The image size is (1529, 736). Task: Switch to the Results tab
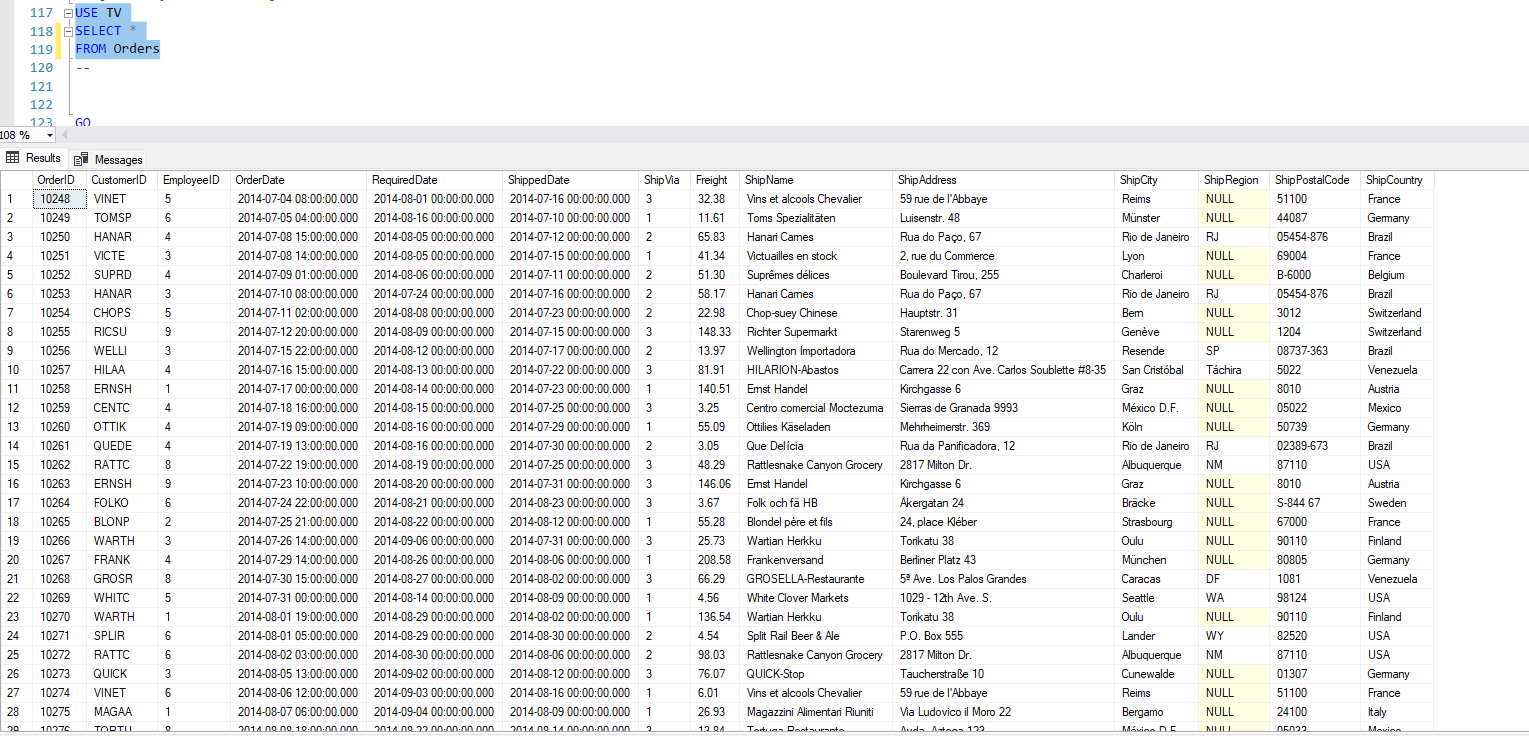pos(42,158)
